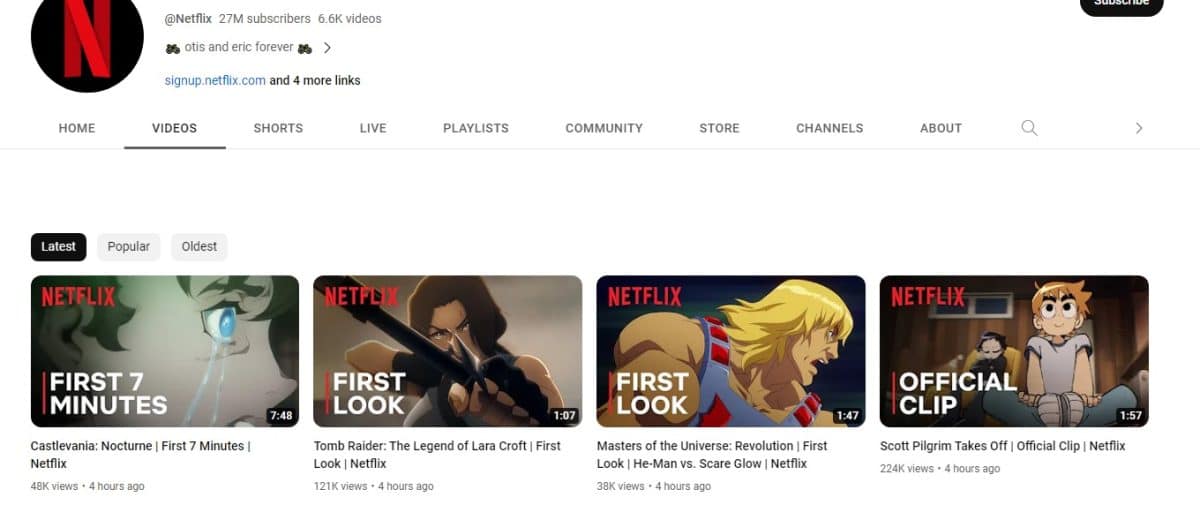Sort videos by Popular
The width and height of the screenshot is (1200, 520).
pyautogui.click(x=129, y=247)
